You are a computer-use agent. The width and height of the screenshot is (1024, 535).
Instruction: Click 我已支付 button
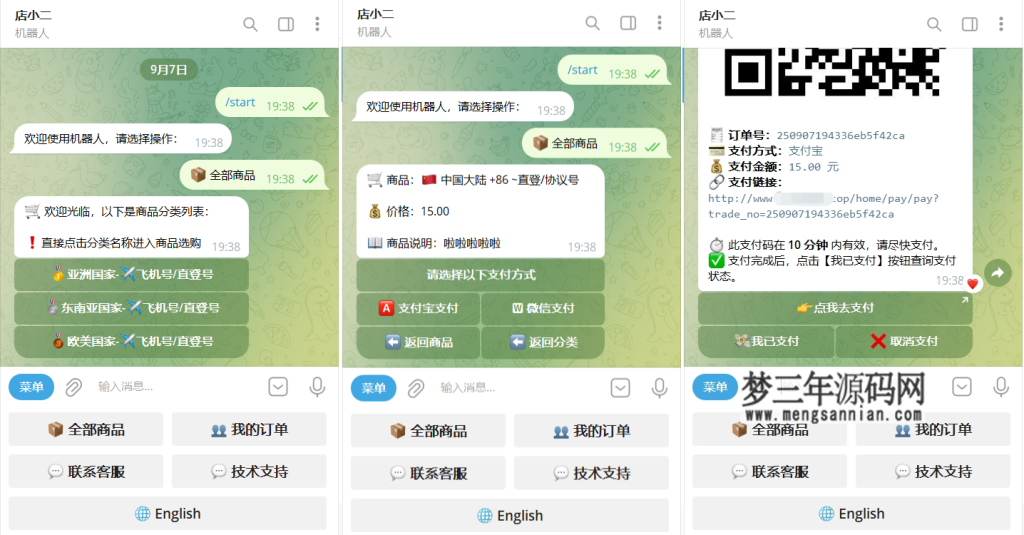pyautogui.click(x=766, y=341)
